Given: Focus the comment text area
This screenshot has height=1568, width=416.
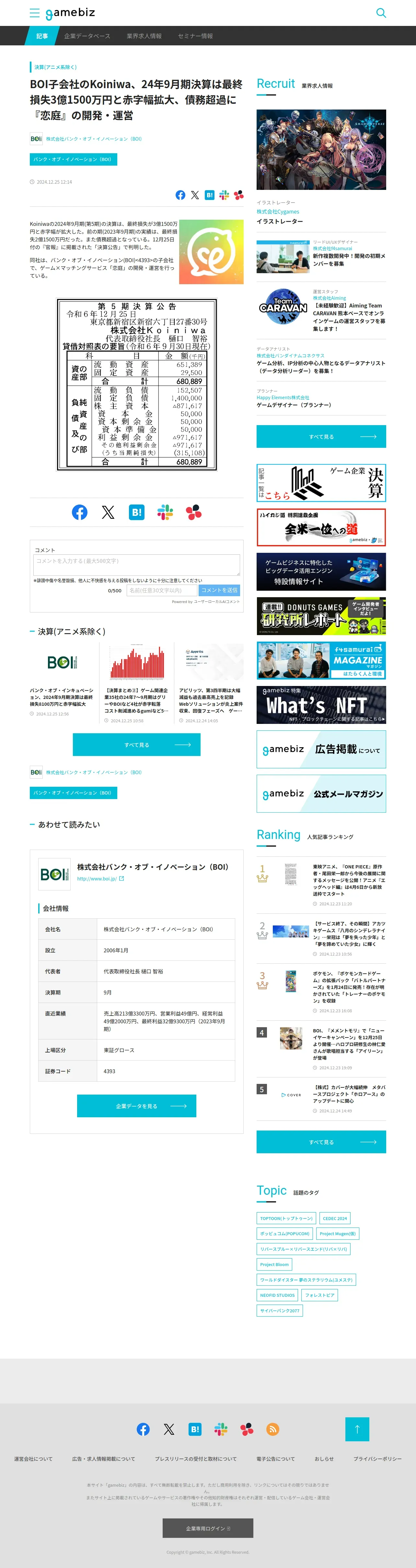Looking at the screenshot, I should [136, 564].
